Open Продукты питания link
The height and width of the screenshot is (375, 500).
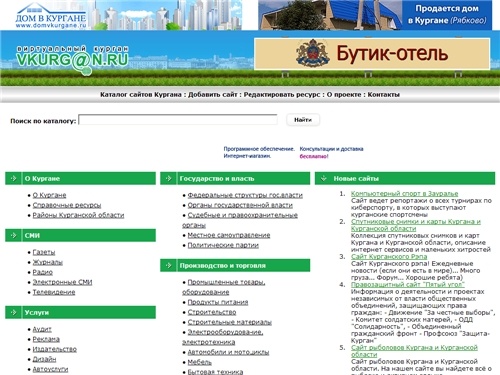point(218,302)
